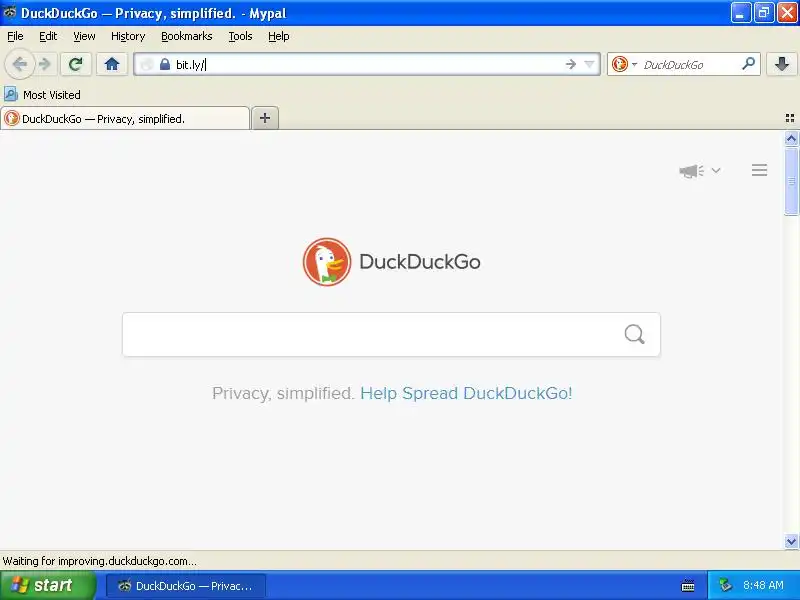Reload the current page
This screenshot has height=600, width=800.
tap(76, 64)
